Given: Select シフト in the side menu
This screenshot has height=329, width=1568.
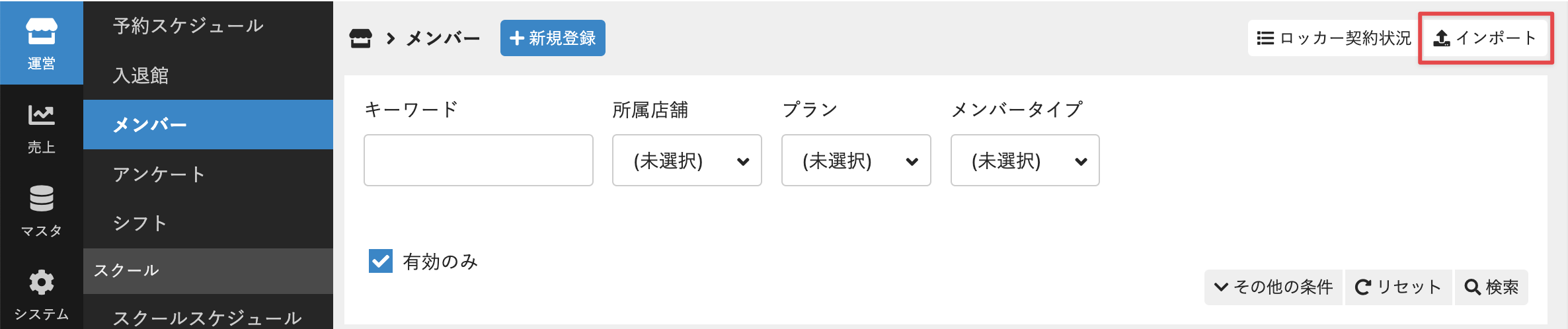Looking at the screenshot, I should (139, 223).
